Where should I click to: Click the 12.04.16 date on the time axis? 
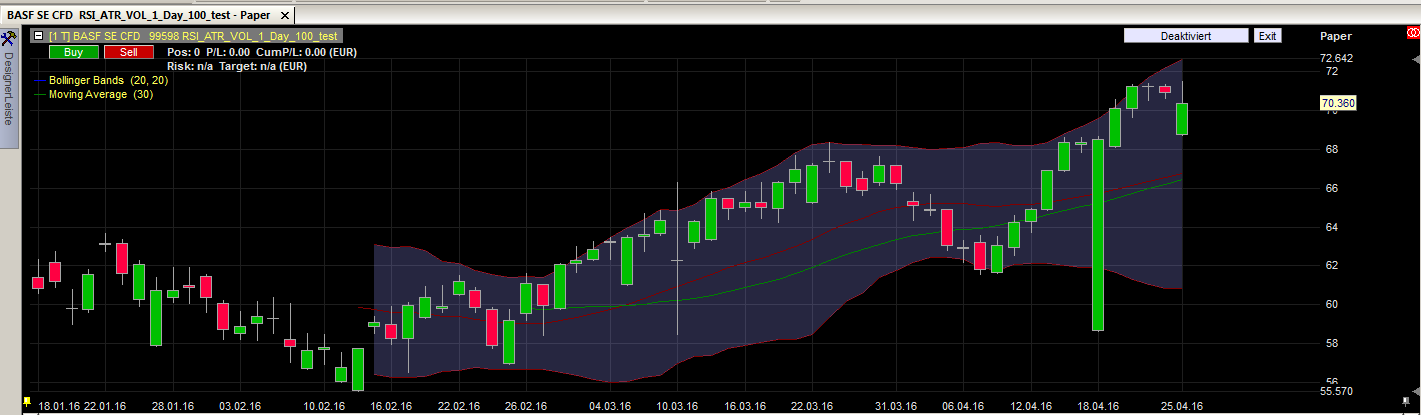(1031, 406)
